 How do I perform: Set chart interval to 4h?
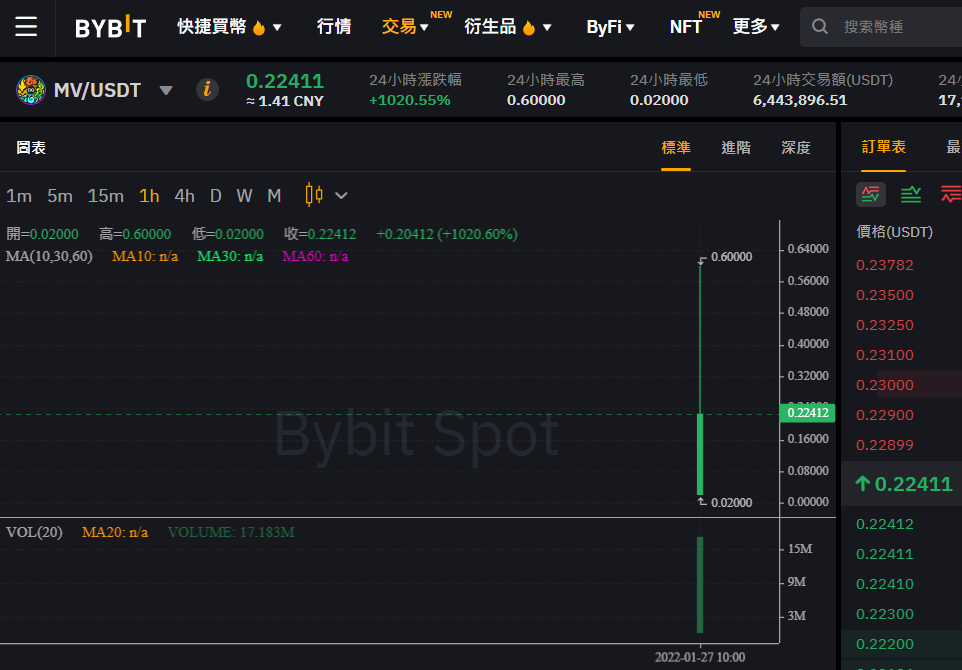point(185,196)
